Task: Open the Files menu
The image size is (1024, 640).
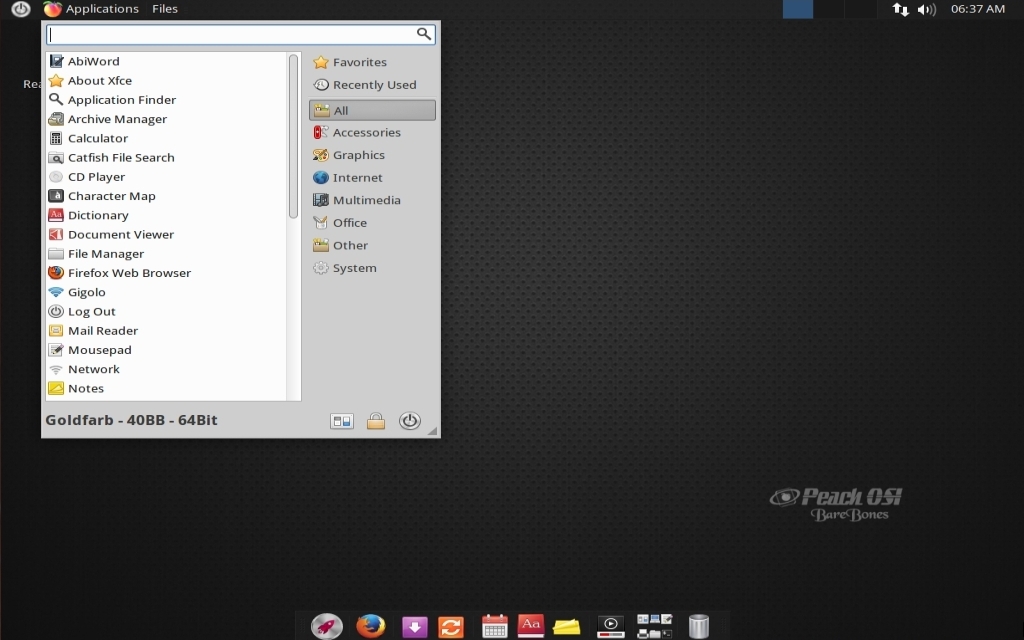Action: pyautogui.click(x=164, y=9)
